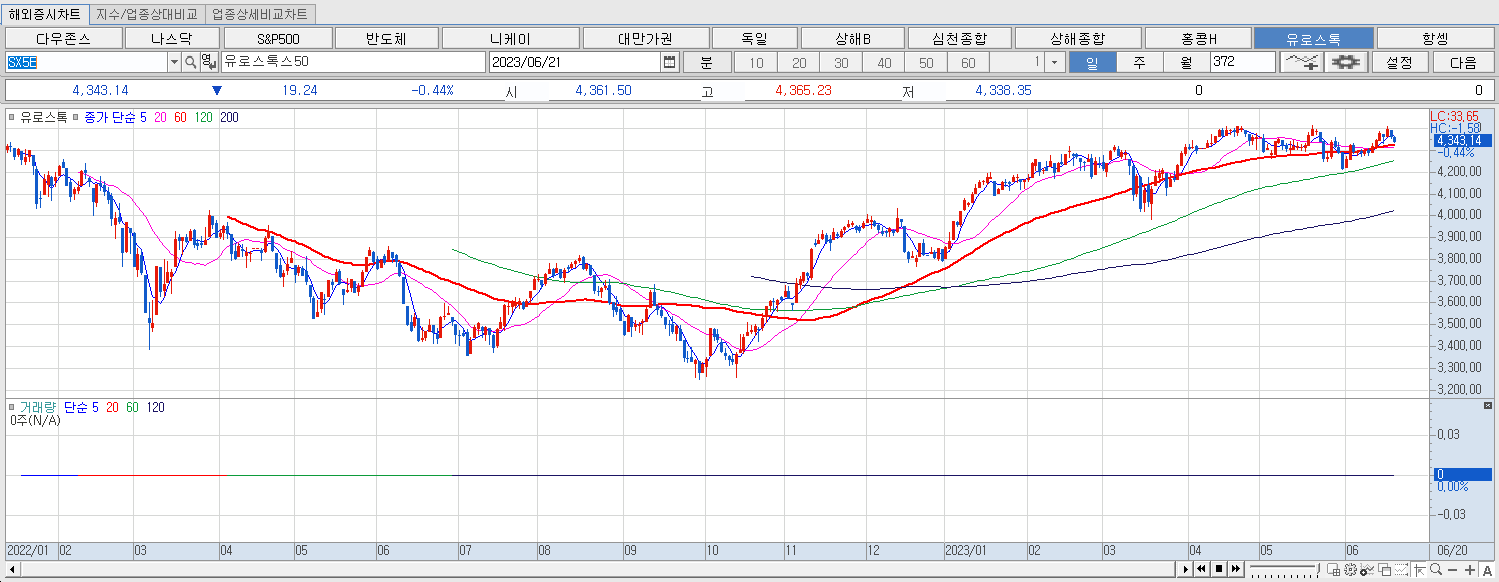This screenshot has width=1499, height=582.
Task: Start chart playback with the play button
Action: click(x=1186, y=569)
